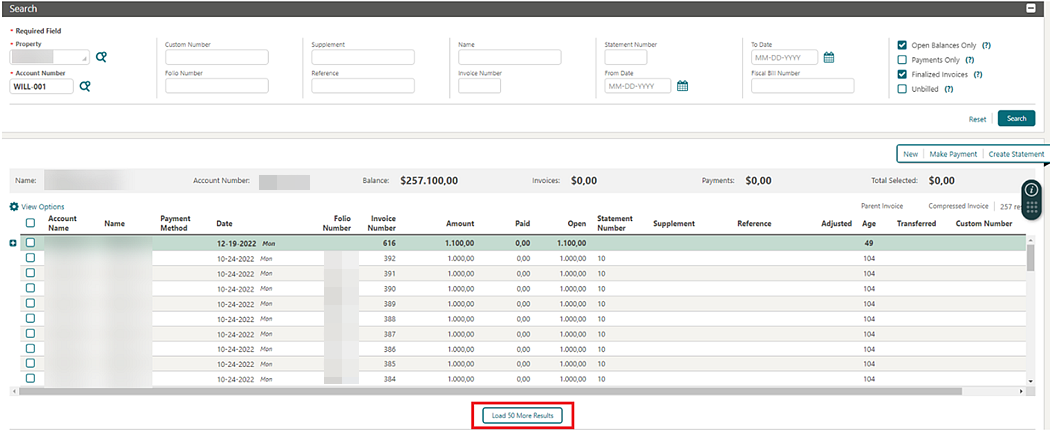Show help for Payments Only
The height and width of the screenshot is (435, 1050).
pyautogui.click(x=970, y=60)
